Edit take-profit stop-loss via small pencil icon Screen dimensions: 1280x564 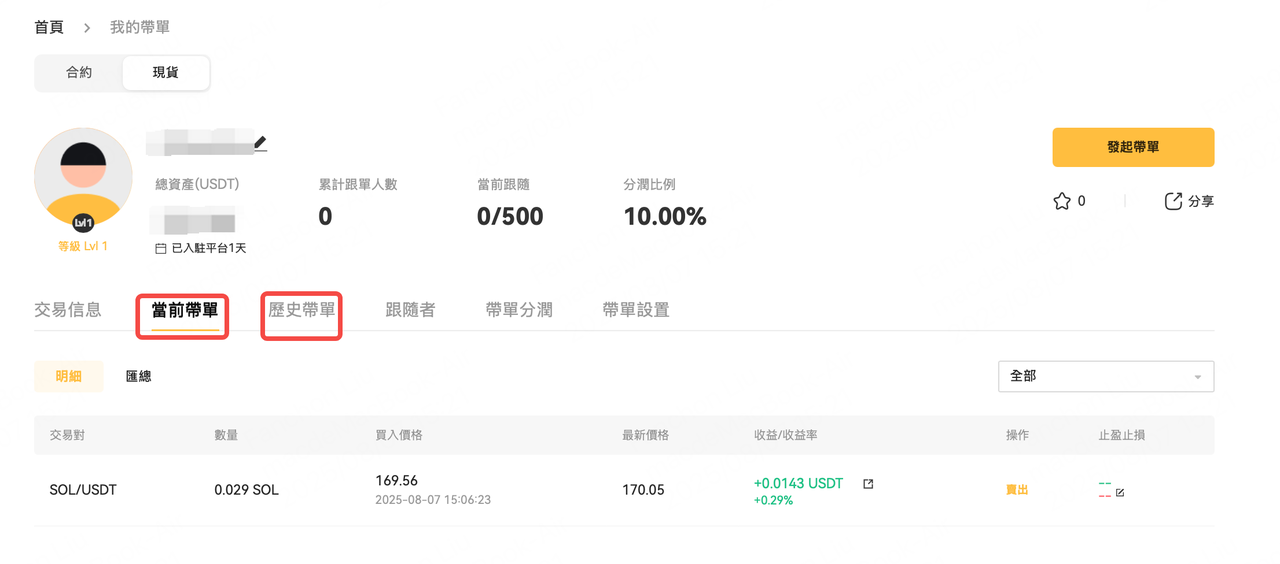pos(1120,493)
